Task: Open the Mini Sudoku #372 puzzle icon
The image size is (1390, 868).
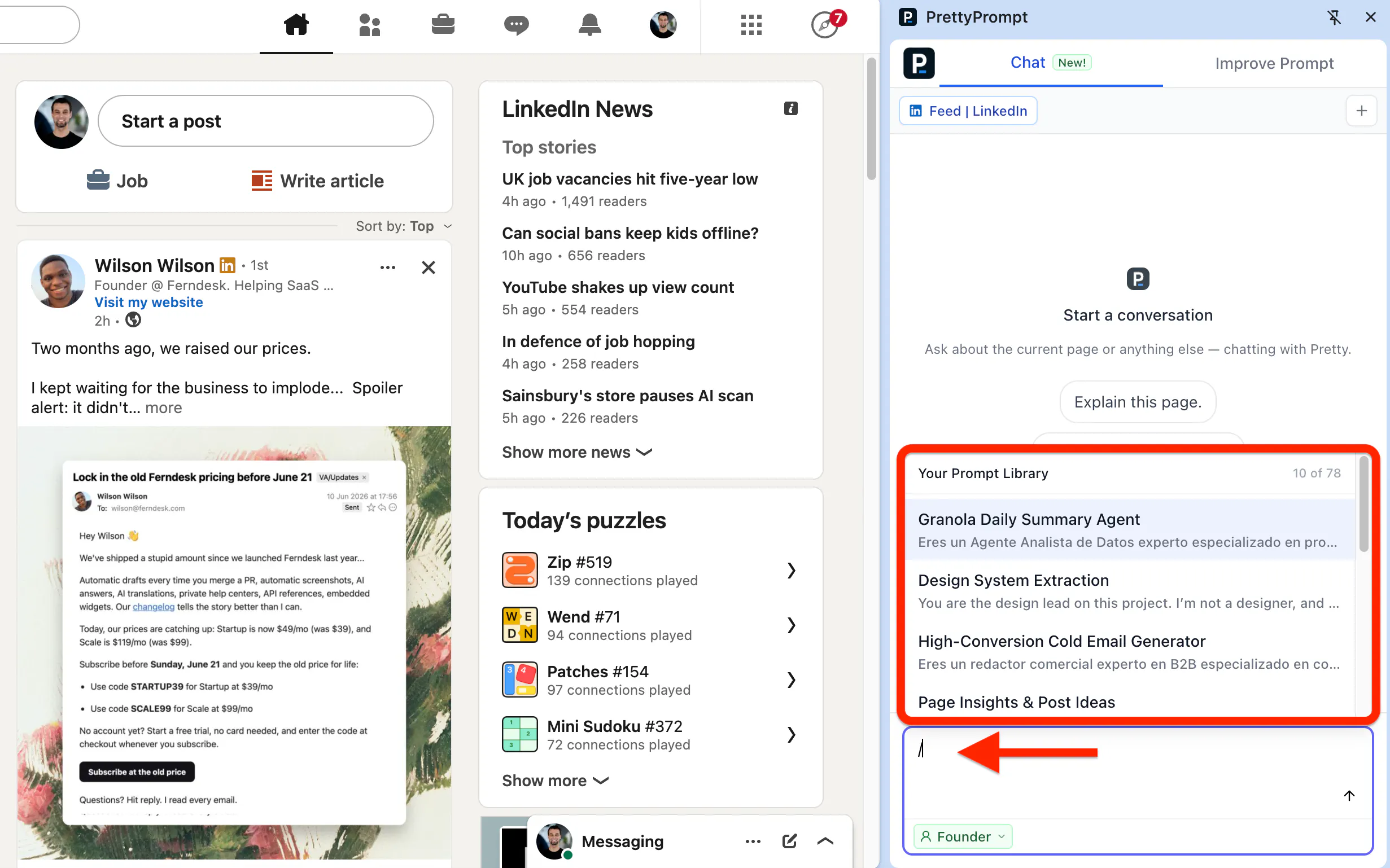Action: [519, 734]
